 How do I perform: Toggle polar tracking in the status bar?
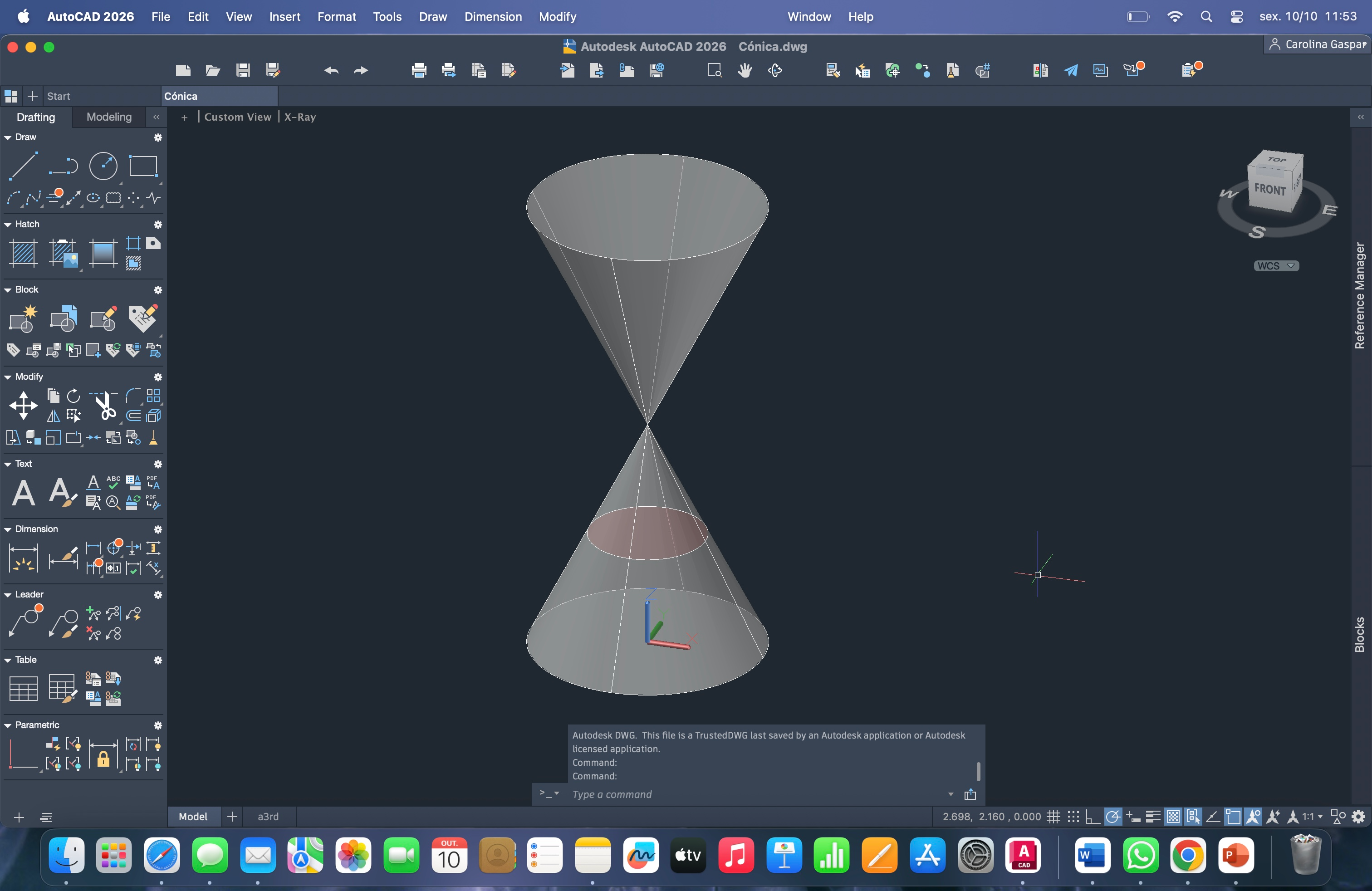click(x=1112, y=817)
